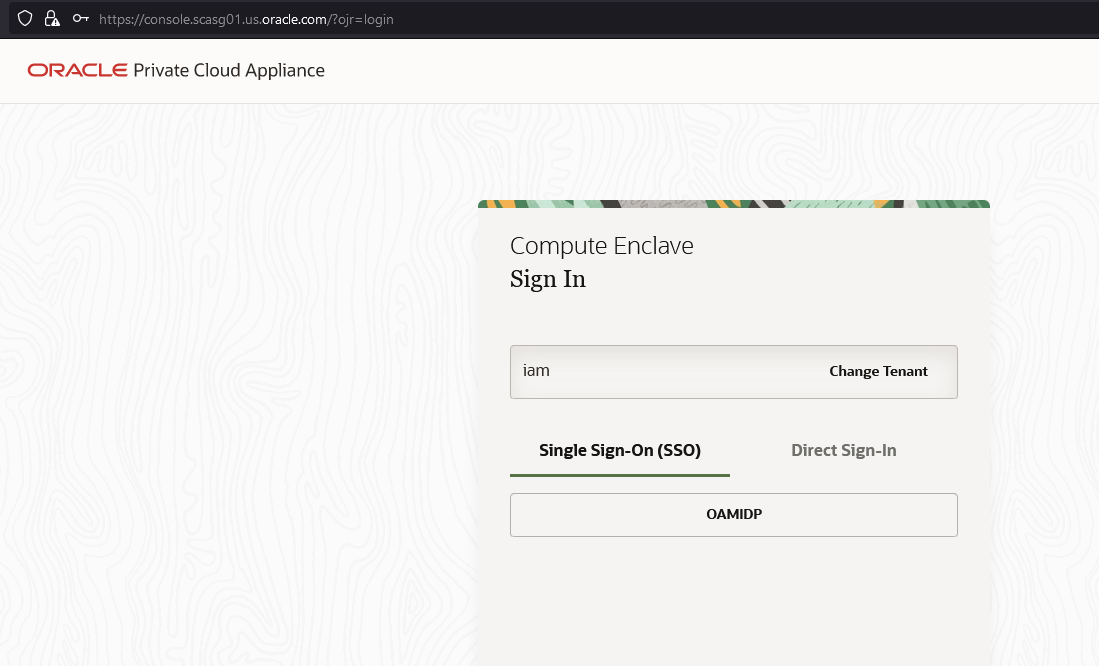The width and height of the screenshot is (1099, 666).
Task: Switch to Single Sign-On (SSO) tab
Action: (620, 451)
